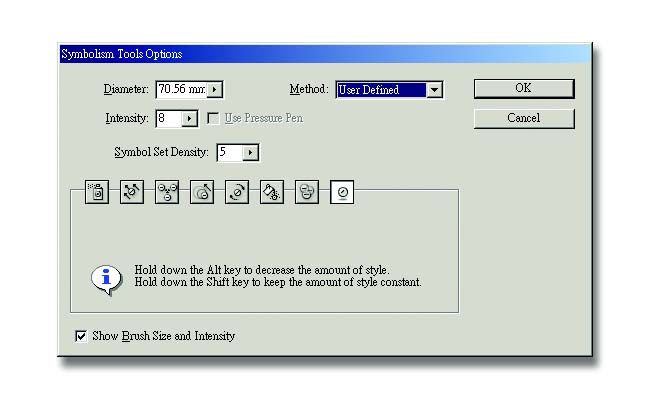Select the Symbol Sprayer tool icon
This screenshot has height=397, width=652.
point(97,192)
